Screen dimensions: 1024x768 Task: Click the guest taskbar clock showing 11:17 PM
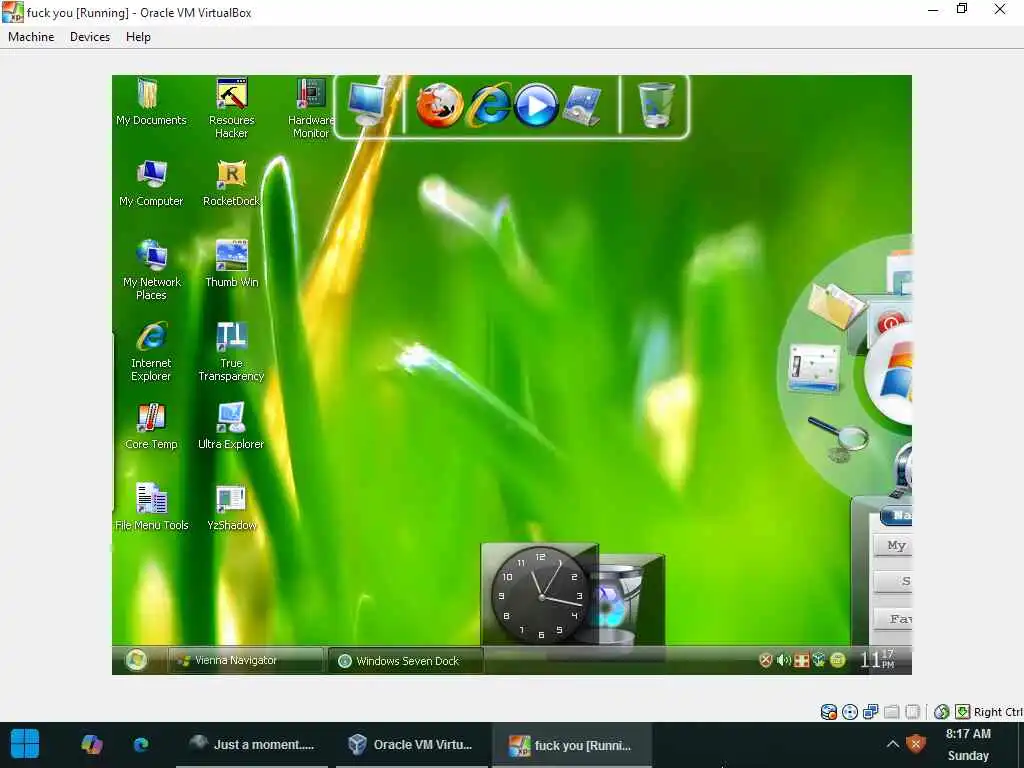coord(877,659)
